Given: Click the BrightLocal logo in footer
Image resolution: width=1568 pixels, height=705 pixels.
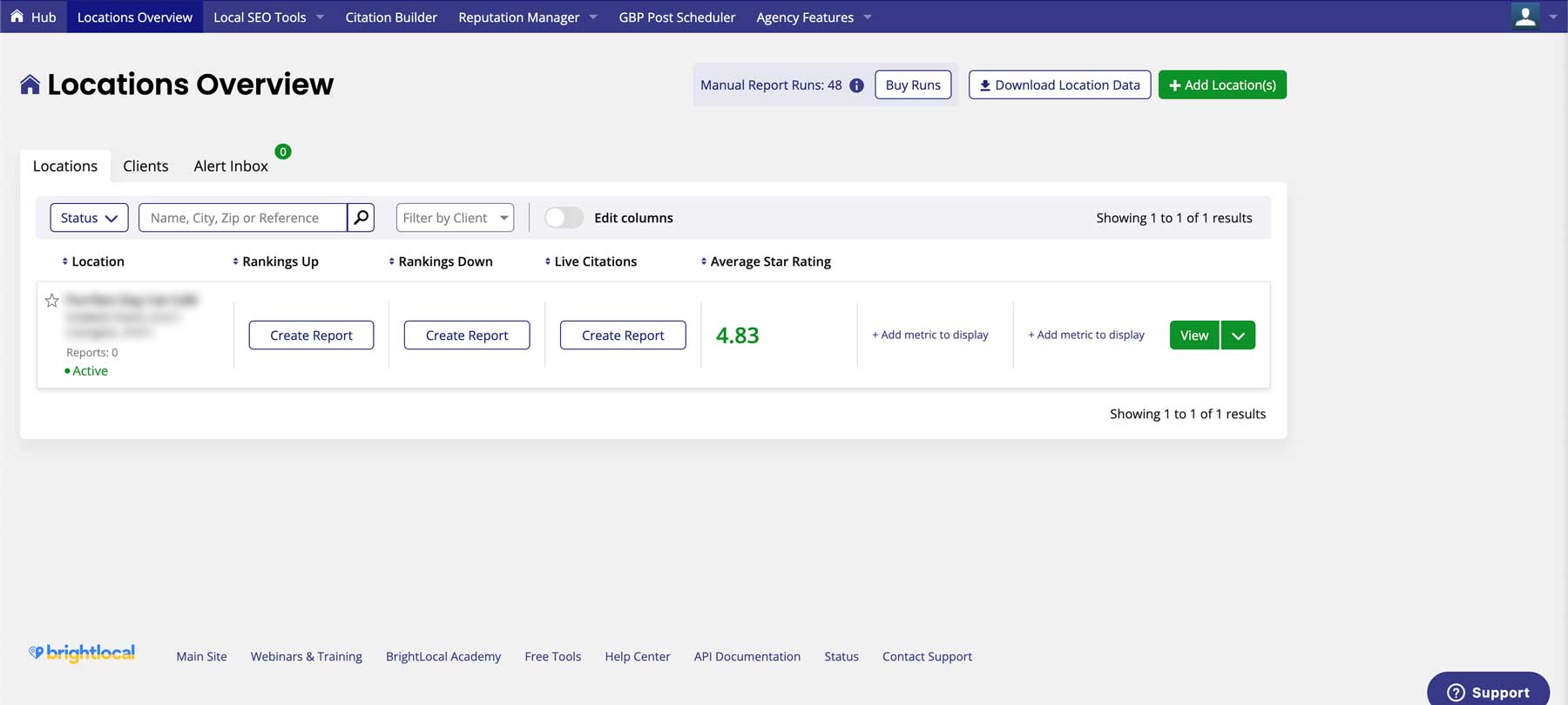Looking at the screenshot, I should click(82, 654).
